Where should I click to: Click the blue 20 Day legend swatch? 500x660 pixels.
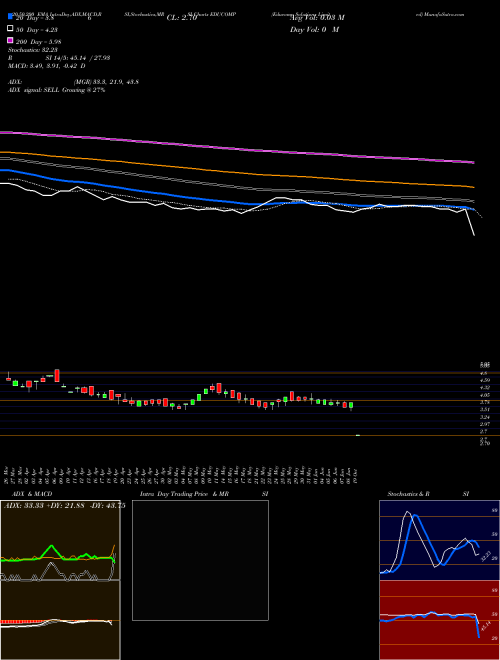click(10, 17)
